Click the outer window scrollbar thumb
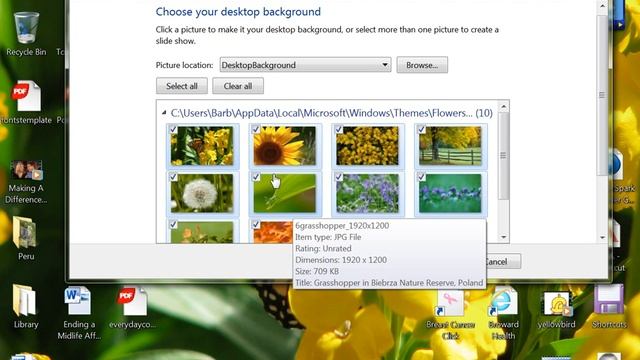 [x=602, y=95]
